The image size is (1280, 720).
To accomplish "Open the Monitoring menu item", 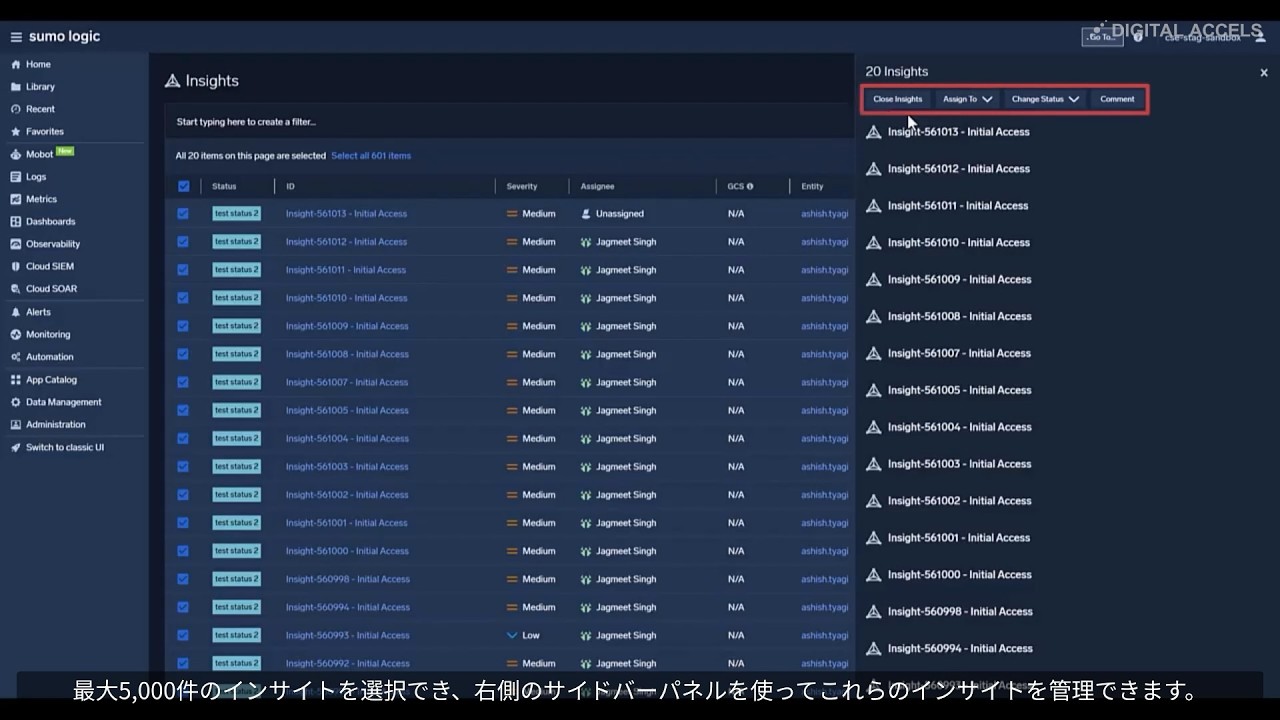I will (48, 335).
